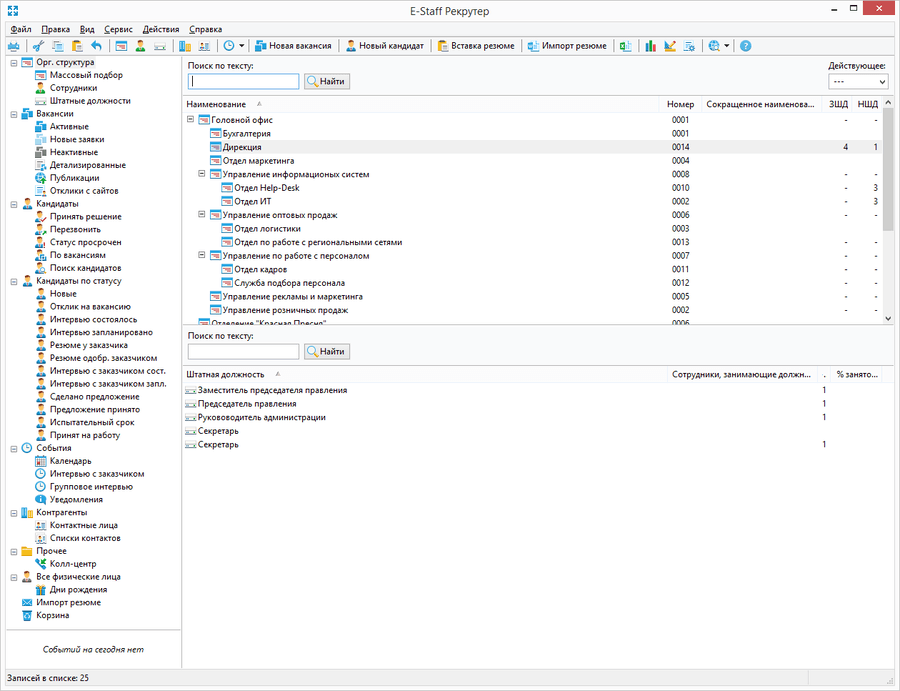Click the chart with pencil icon

670,46
